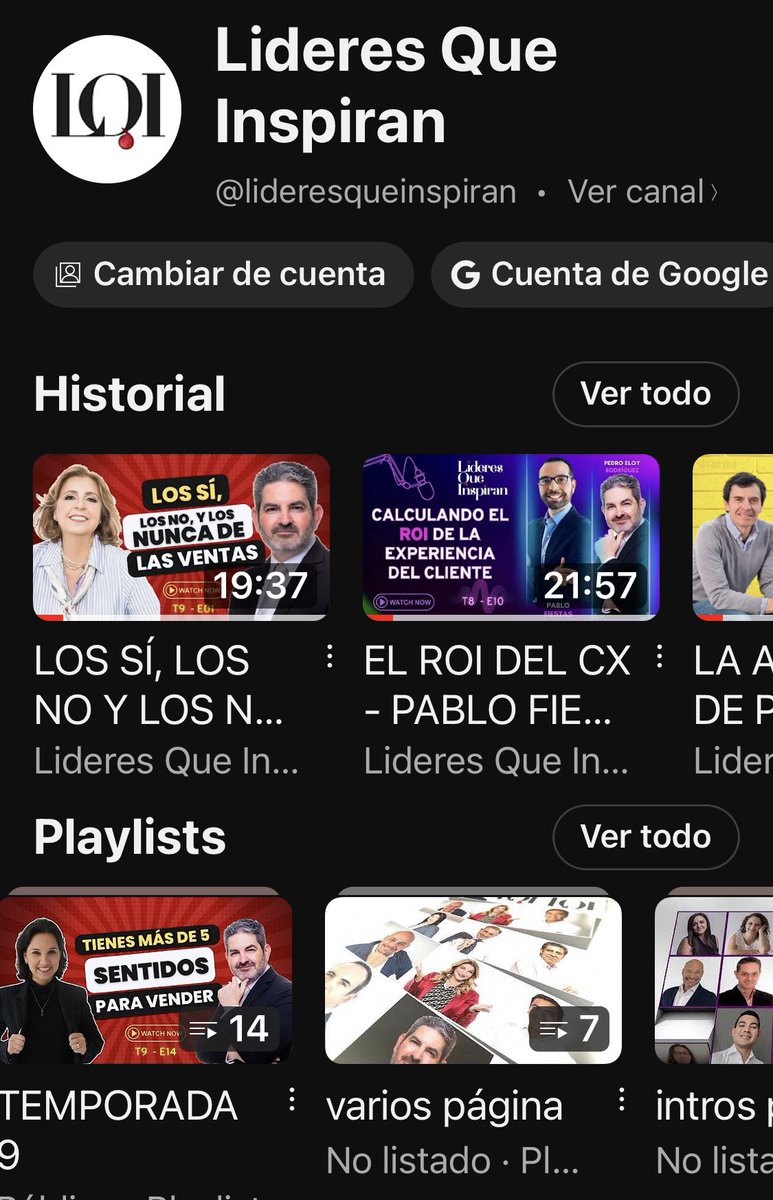Tap the switch-account icon in Cambiar de cuenta
This screenshot has width=773, height=1200.
(x=67, y=274)
